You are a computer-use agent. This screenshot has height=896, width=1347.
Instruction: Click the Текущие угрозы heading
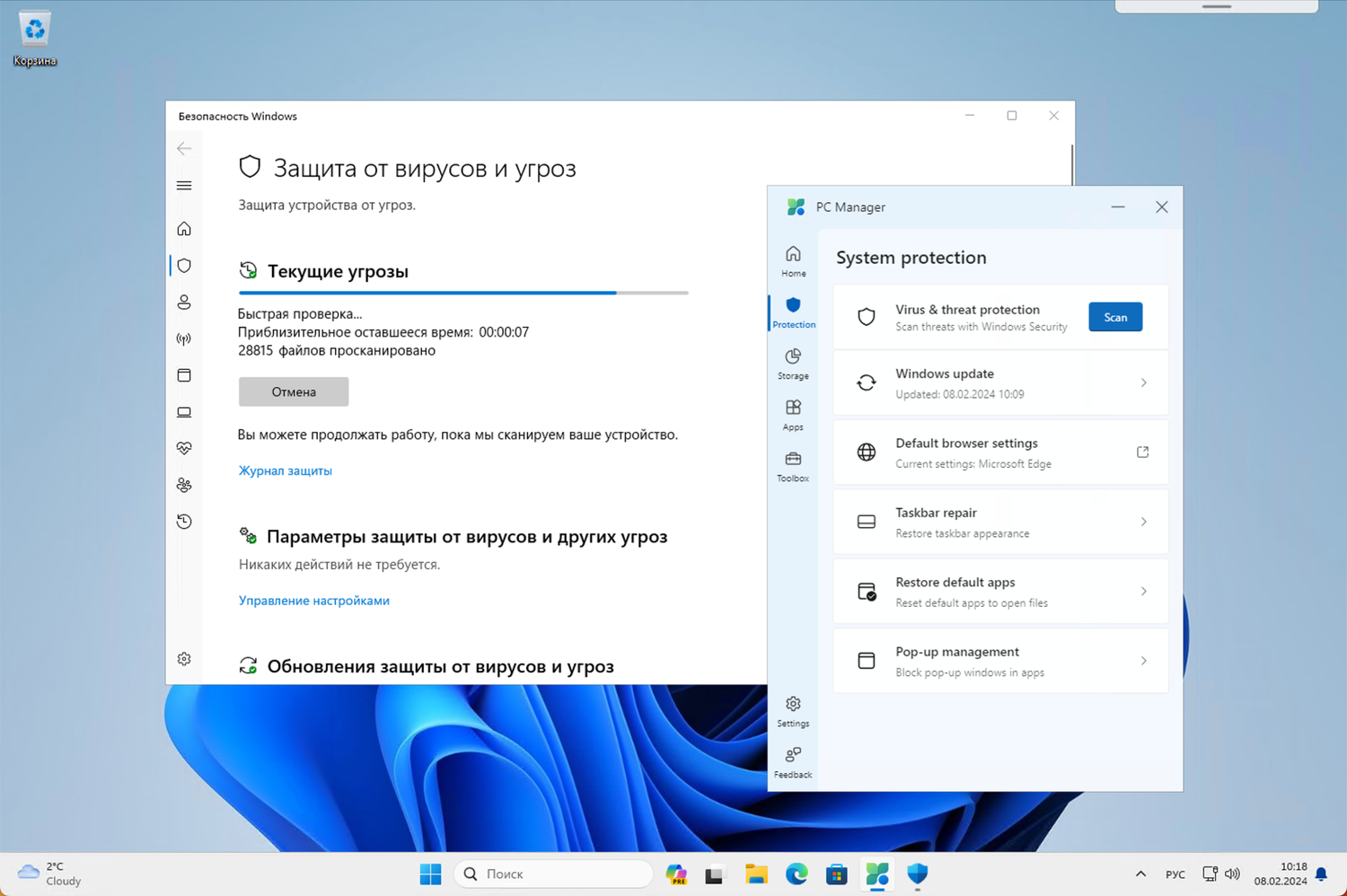[x=338, y=271]
